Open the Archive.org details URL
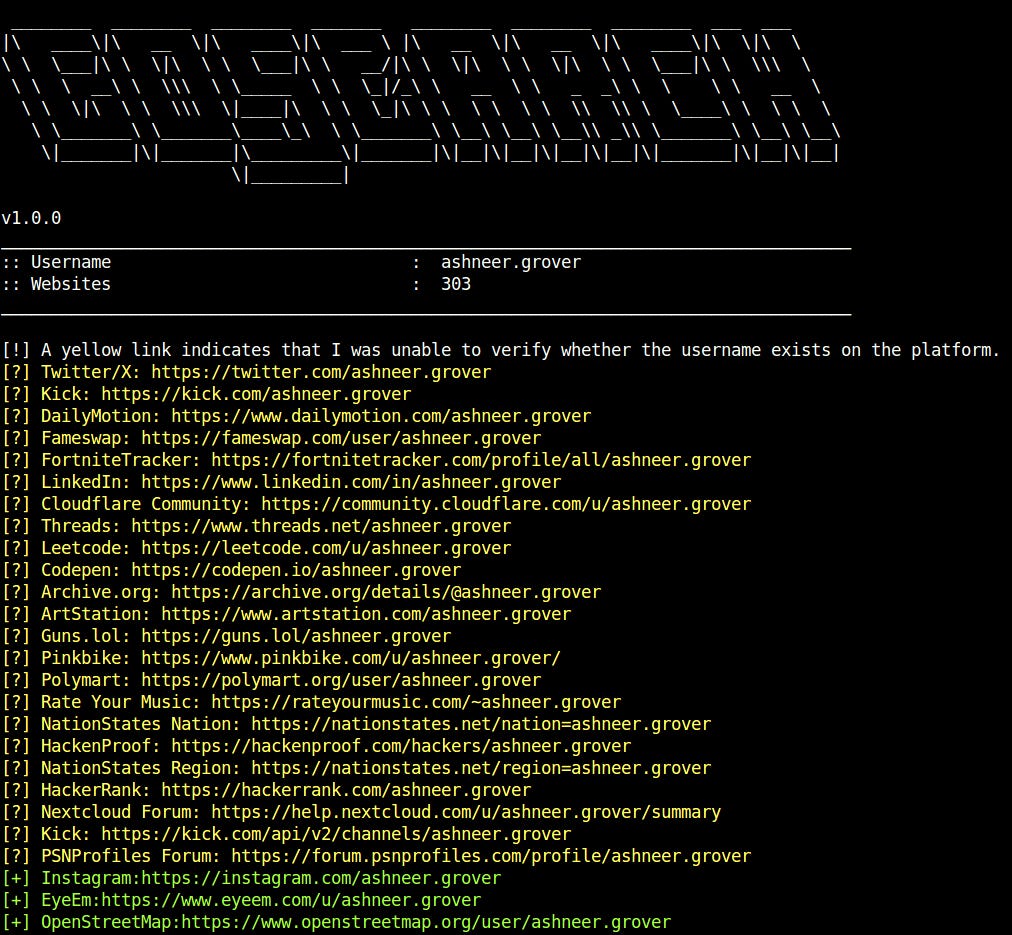Screen dimensions: 1012x935 386,592
